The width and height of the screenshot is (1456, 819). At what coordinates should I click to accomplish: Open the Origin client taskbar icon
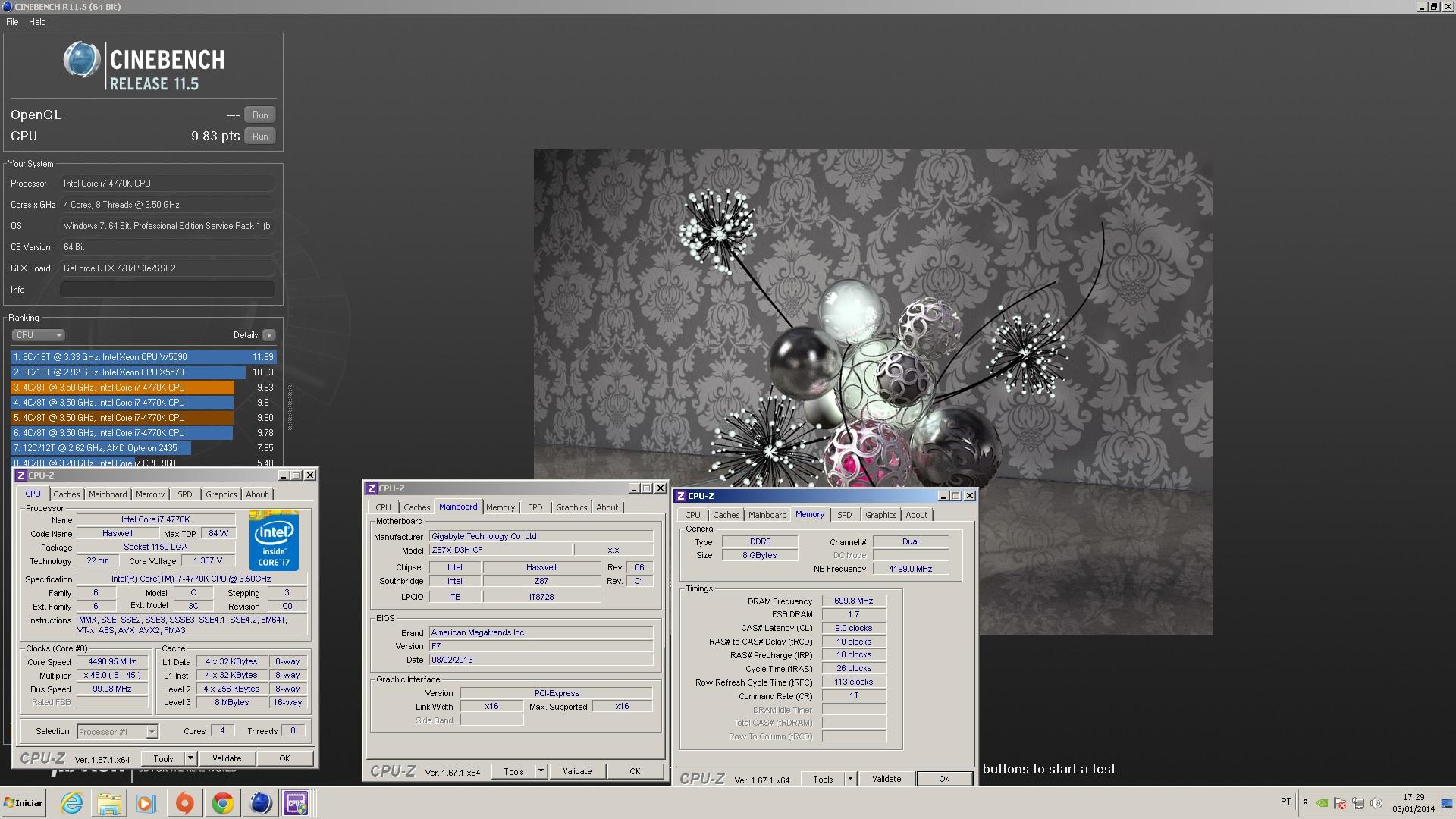pos(184,803)
